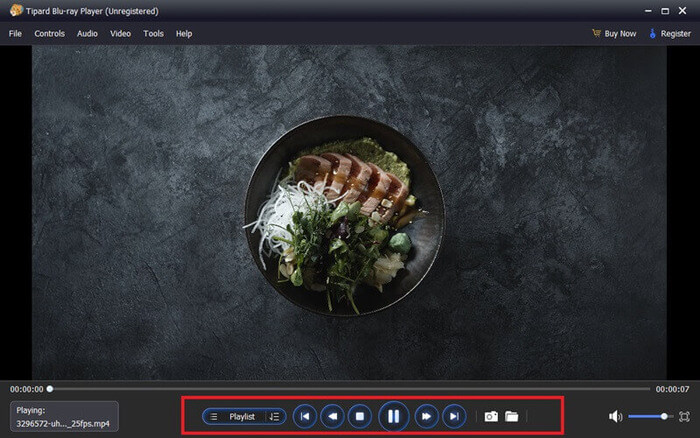
Task: Toggle the Playlist panel
Action: [x=241, y=416]
